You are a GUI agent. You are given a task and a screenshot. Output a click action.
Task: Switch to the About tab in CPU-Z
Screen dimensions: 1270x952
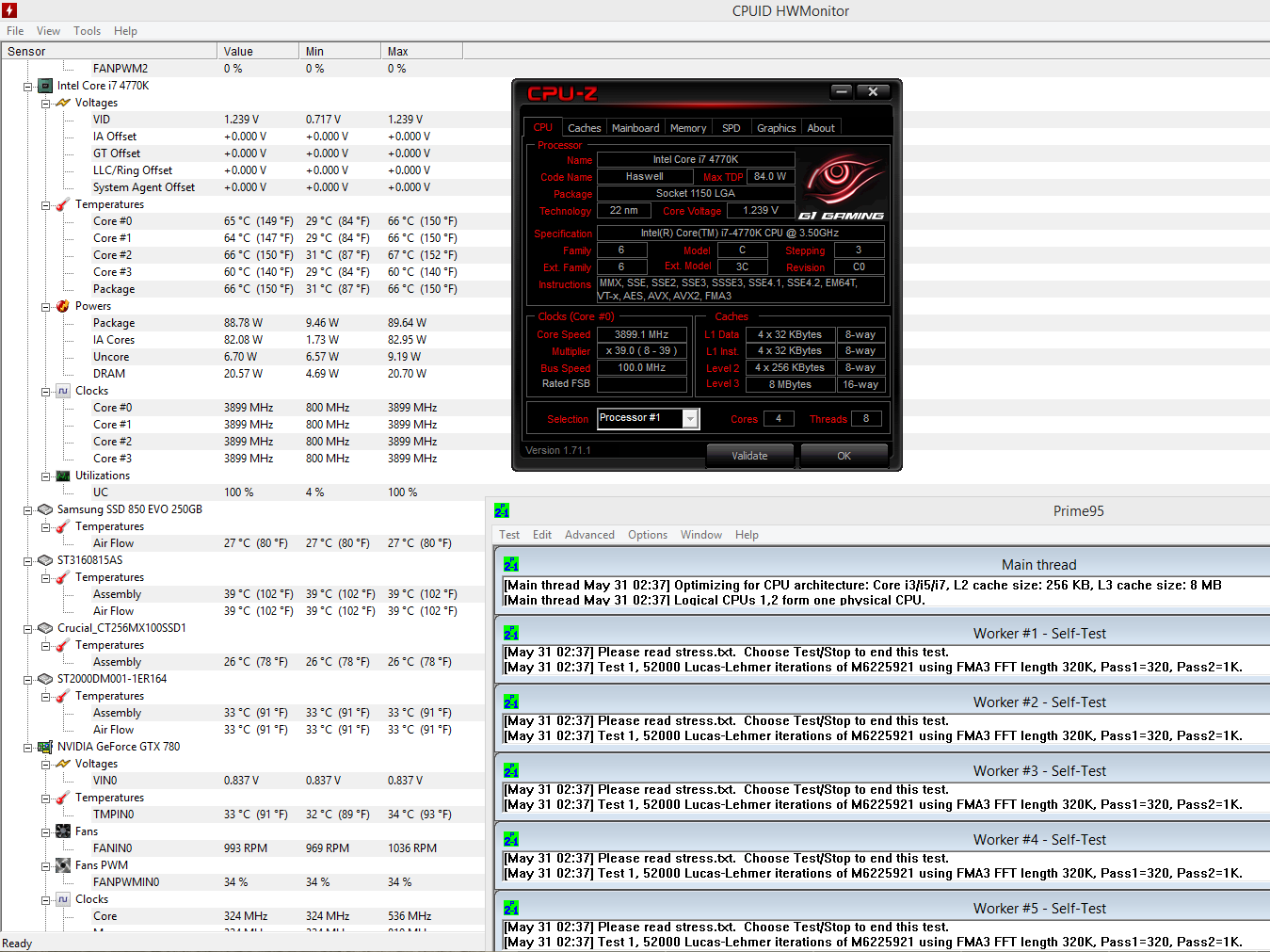click(x=821, y=128)
